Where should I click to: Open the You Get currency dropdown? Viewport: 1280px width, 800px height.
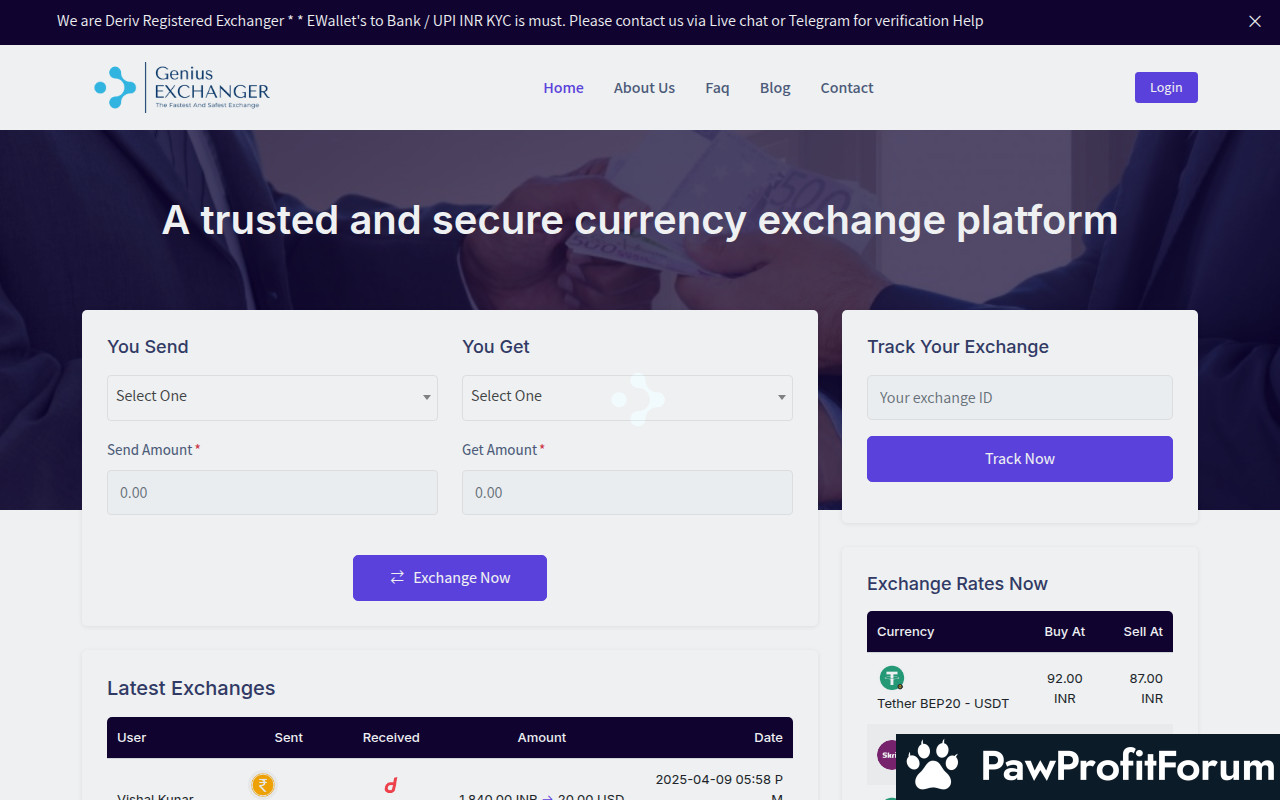point(627,397)
